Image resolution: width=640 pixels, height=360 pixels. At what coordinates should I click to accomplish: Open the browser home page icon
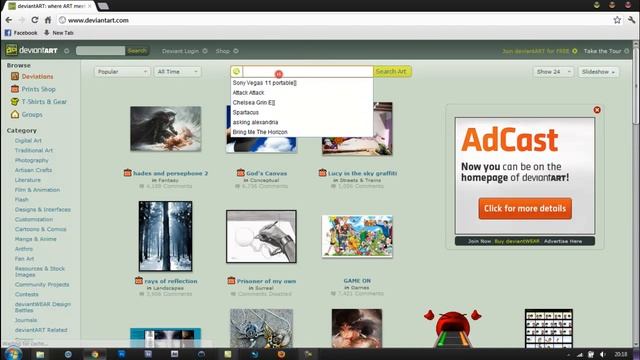(x=48, y=20)
